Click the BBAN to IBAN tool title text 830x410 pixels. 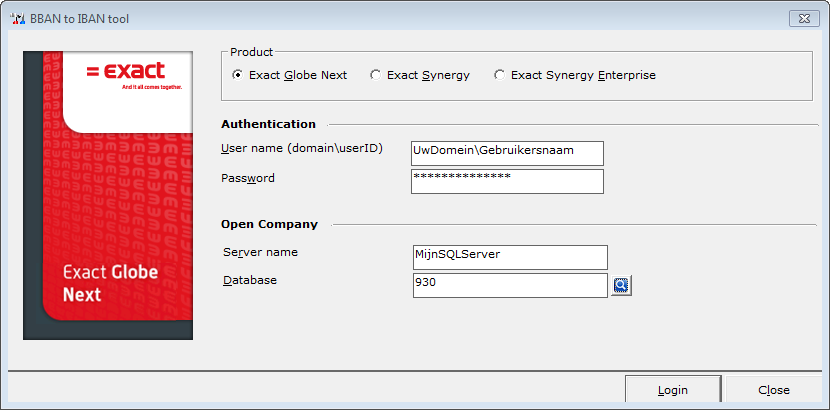click(79, 20)
